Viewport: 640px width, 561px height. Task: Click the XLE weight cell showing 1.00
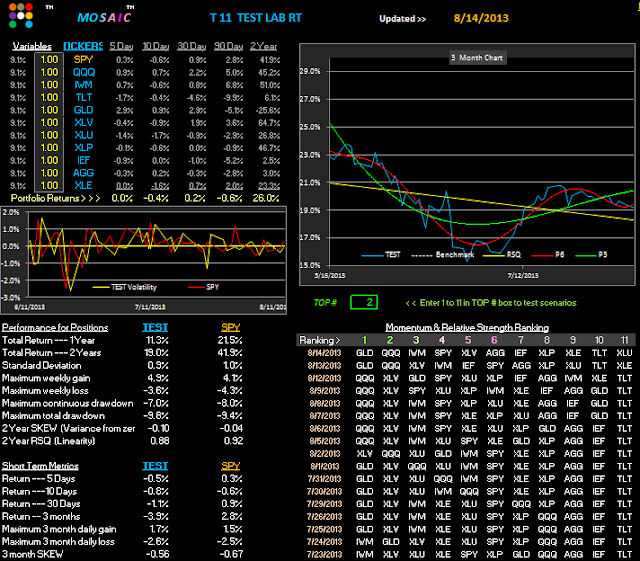pos(49,185)
